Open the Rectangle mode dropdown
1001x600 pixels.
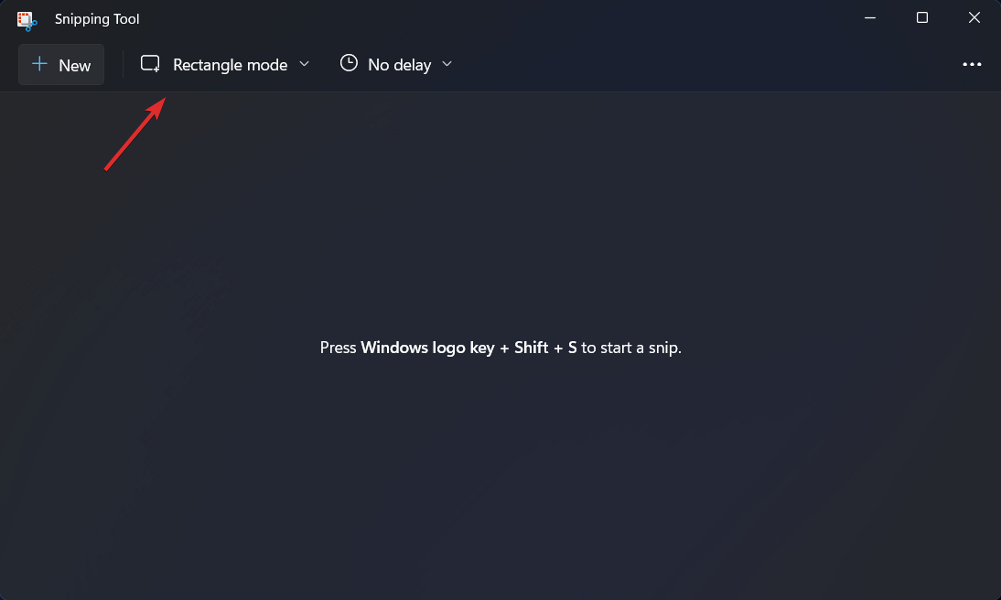point(229,65)
